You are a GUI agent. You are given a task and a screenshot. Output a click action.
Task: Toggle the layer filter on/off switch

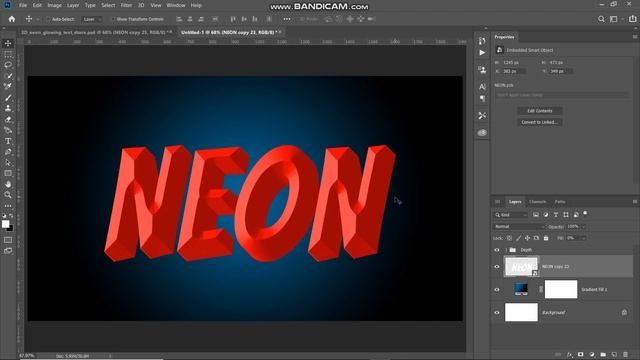tap(585, 213)
